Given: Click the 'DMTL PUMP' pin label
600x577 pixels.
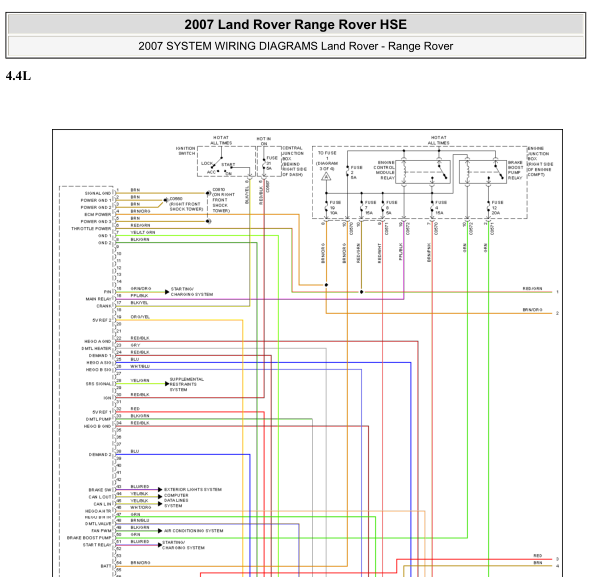Looking at the screenshot, I should coord(98,419).
